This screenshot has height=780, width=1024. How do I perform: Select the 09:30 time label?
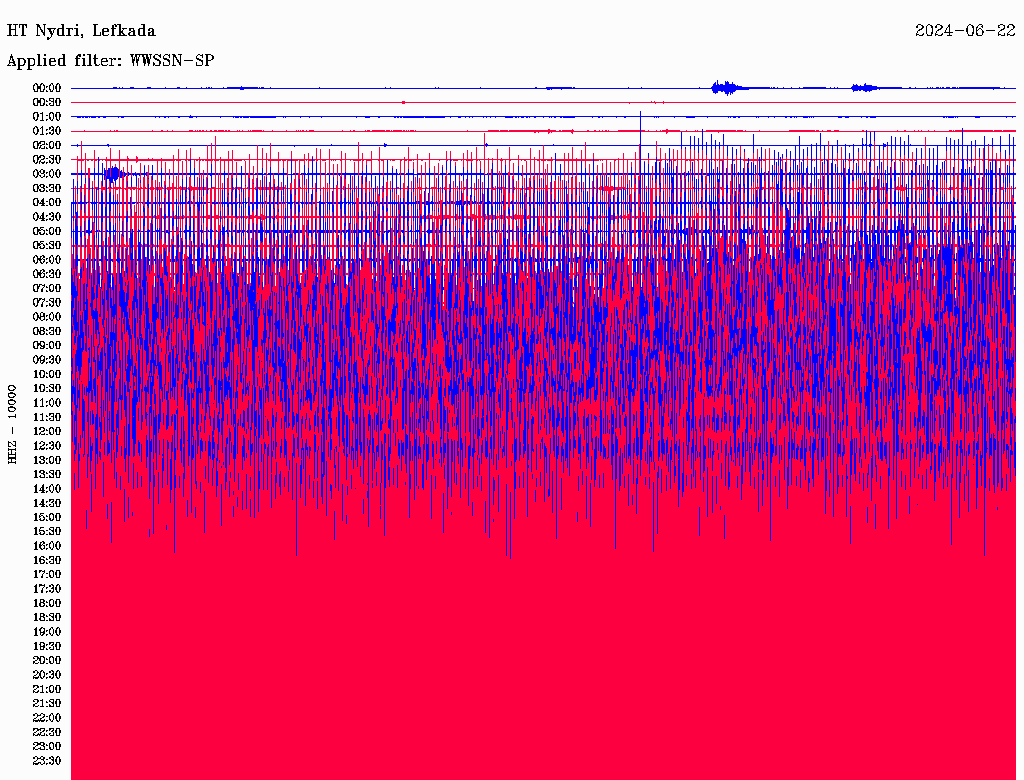click(x=47, y=360)
